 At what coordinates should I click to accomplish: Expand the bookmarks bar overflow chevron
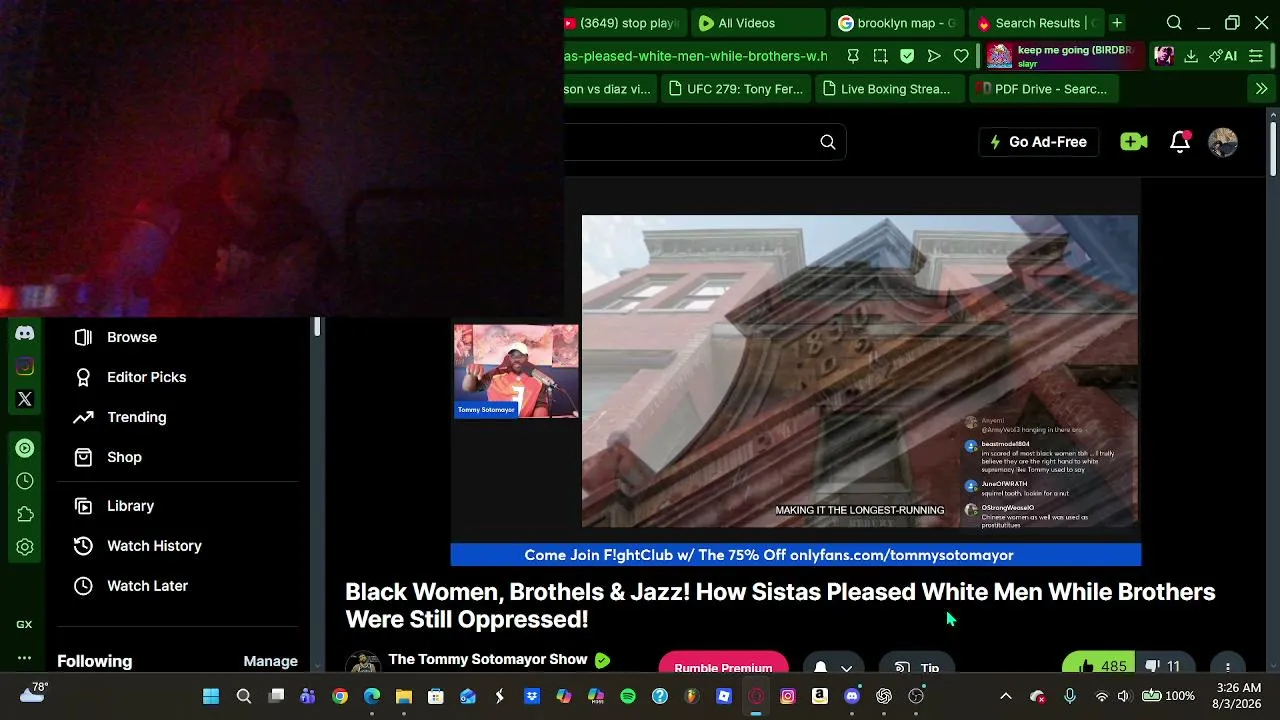click(1261, 89)
